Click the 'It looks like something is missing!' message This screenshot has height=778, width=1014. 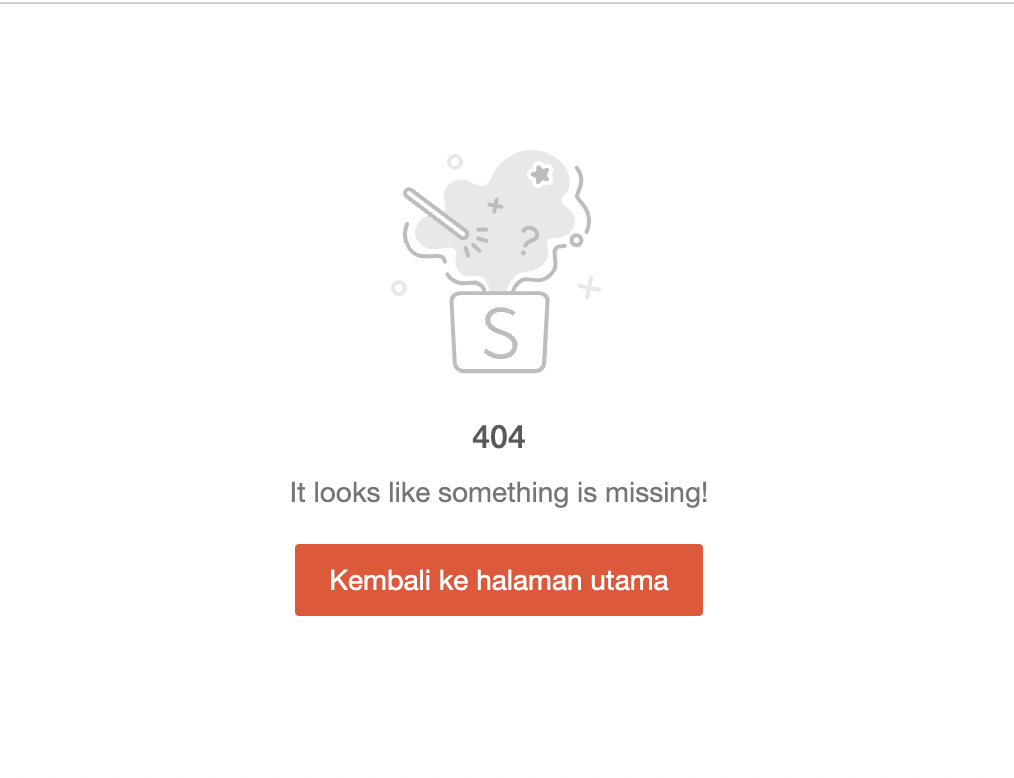click(x=499, y=493)
